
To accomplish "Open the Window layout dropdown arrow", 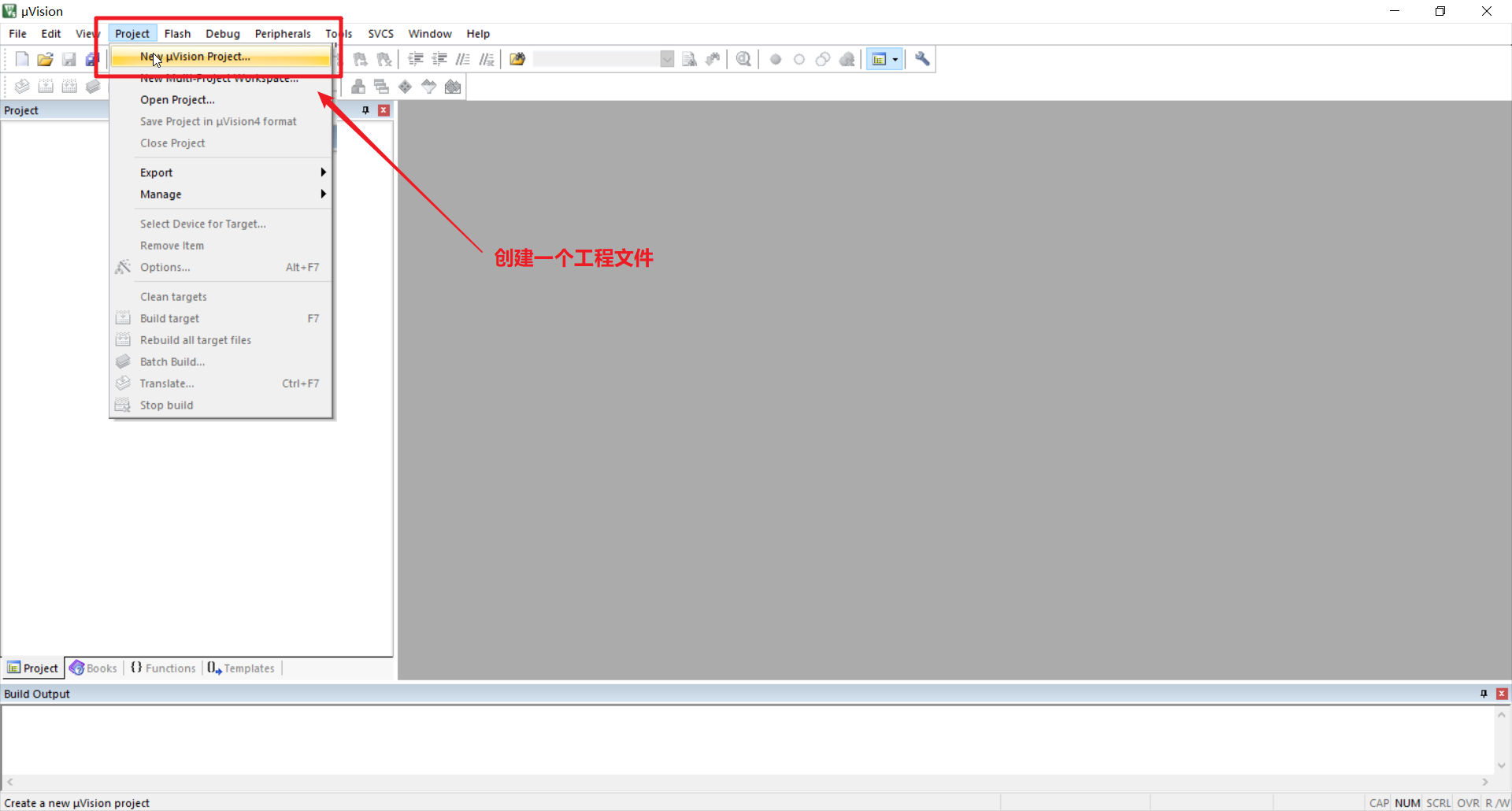I will (x=895, y=59).
